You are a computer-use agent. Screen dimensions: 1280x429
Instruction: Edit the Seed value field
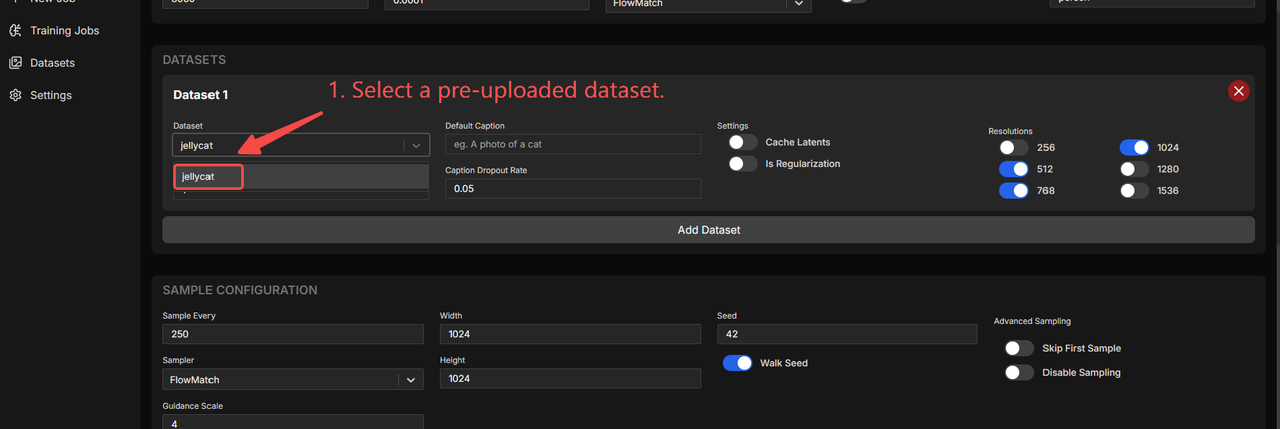847,334
